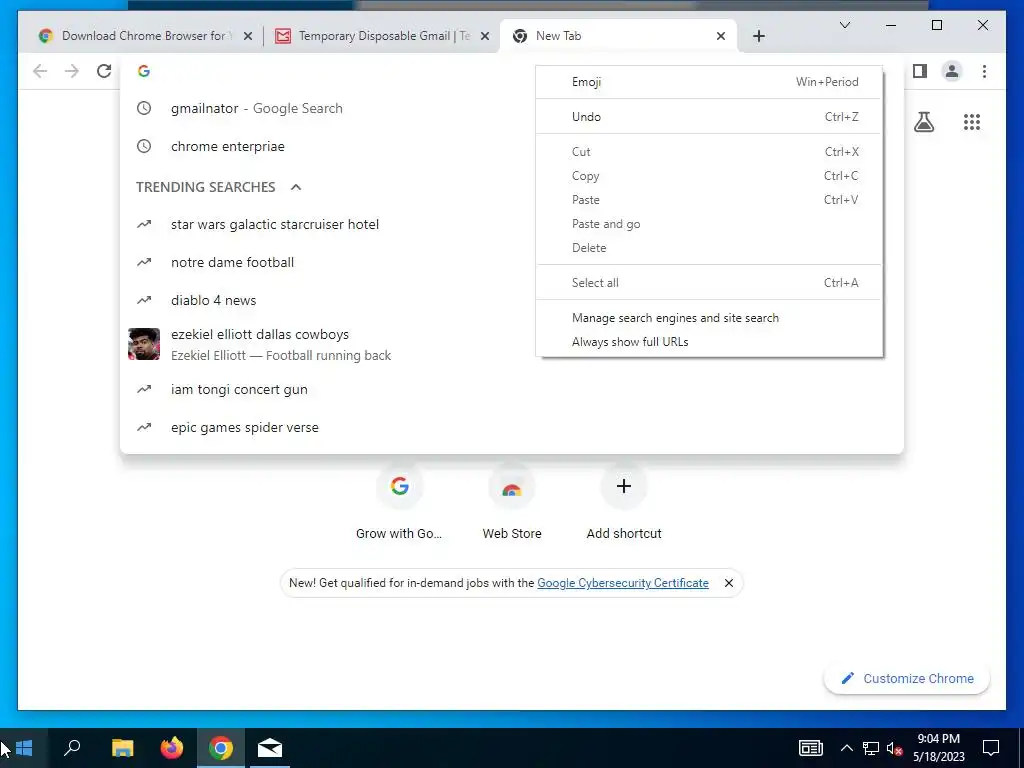Image resolution: width=1024 pixels, height=768 pixels.
Task: Open the Google apps grid icon
Action: coord(972,122)
